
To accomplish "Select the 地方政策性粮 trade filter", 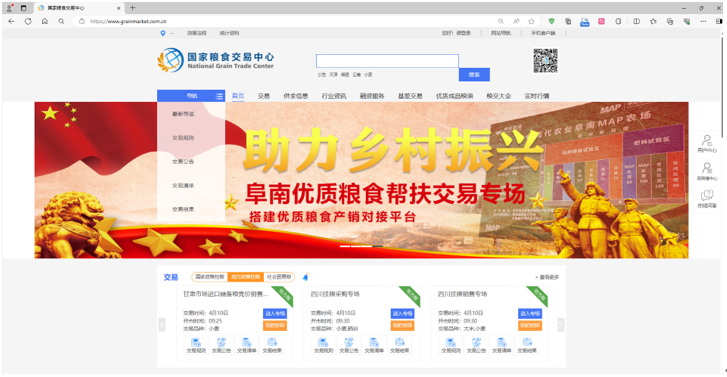I will pyautogui.click(x=246, y=277).
